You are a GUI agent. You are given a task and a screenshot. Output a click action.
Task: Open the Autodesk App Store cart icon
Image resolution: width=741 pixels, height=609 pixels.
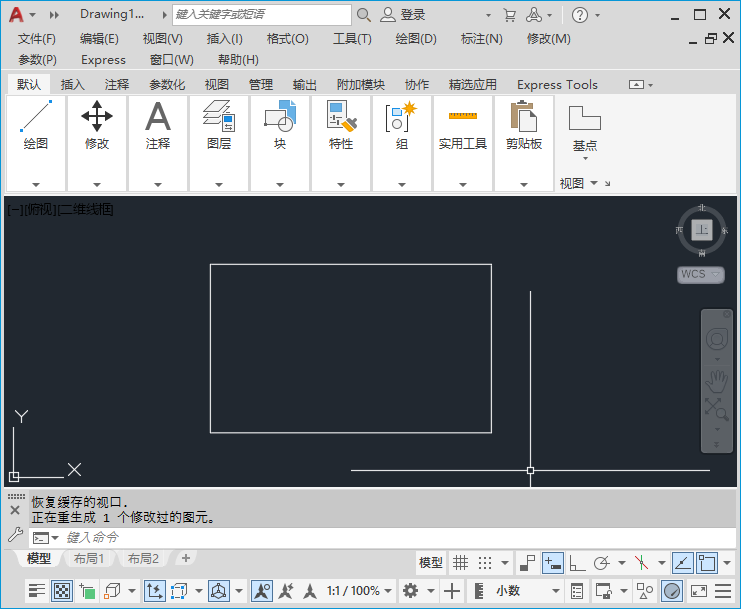click(509, 15)
